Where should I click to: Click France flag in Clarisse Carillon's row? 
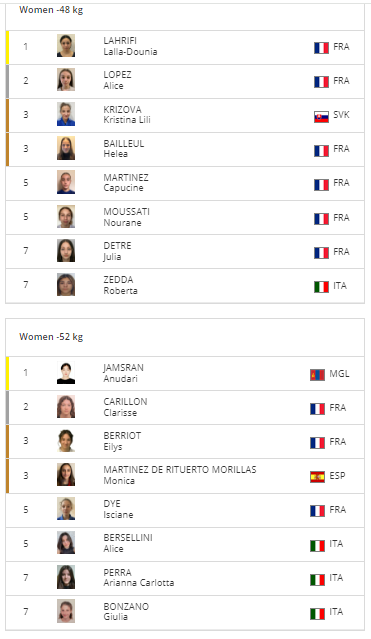click(x=317, y=409)
